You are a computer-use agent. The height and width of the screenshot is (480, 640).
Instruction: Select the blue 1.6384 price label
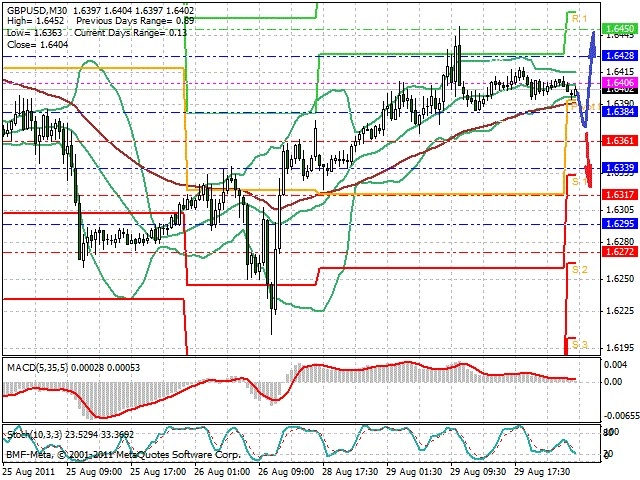tap(620, 111)
